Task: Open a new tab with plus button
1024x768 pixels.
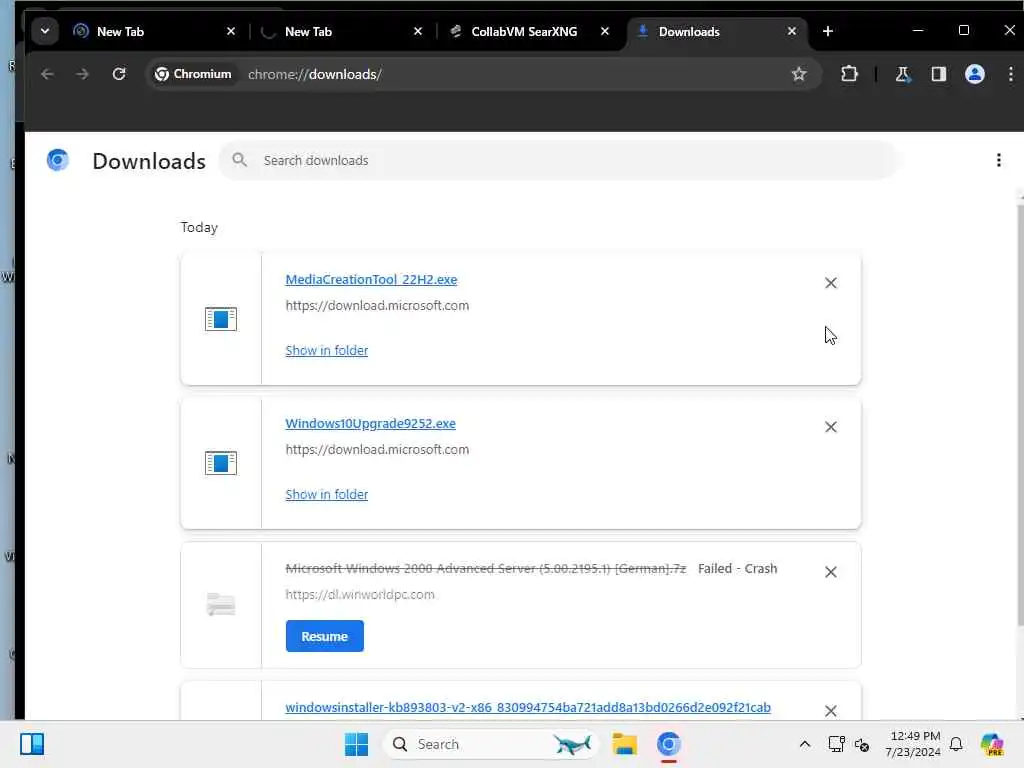Action: point(827,31)
